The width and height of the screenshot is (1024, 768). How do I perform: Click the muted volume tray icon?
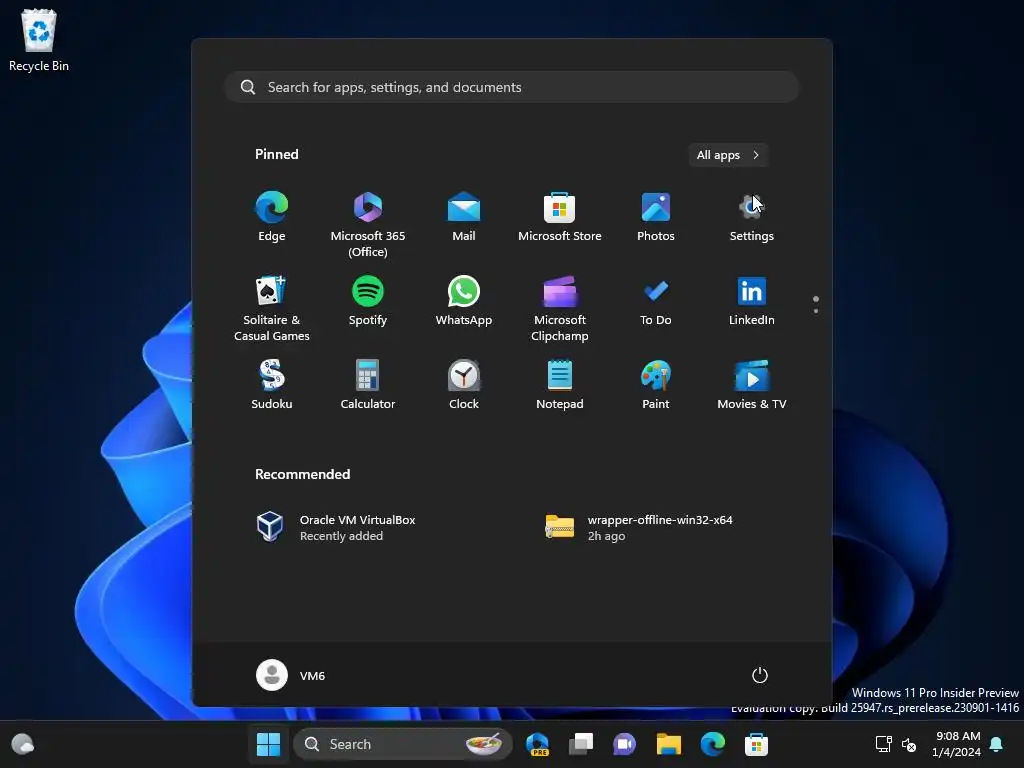coord(908,744)
